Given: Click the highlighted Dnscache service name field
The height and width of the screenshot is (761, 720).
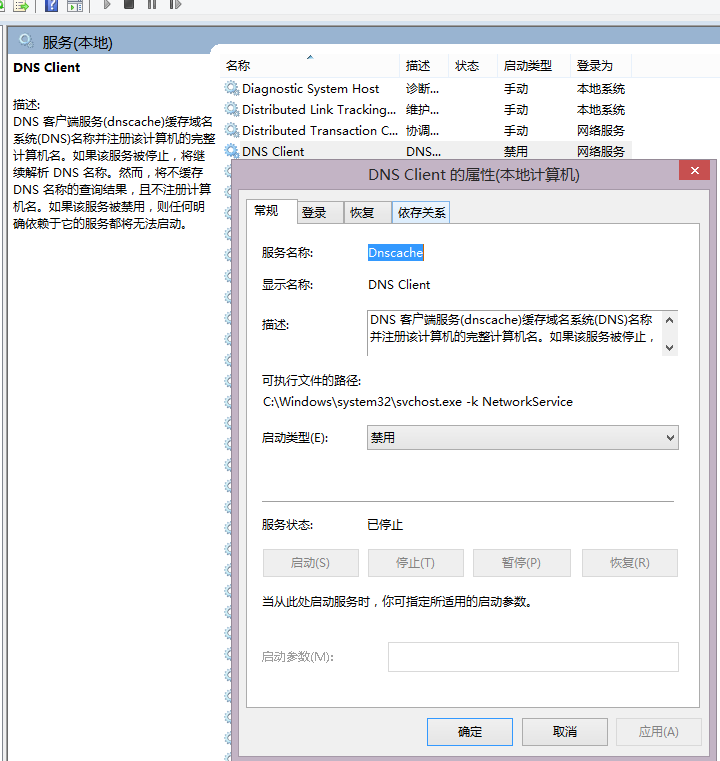Looking at the screenshot, I should (395, 252).
